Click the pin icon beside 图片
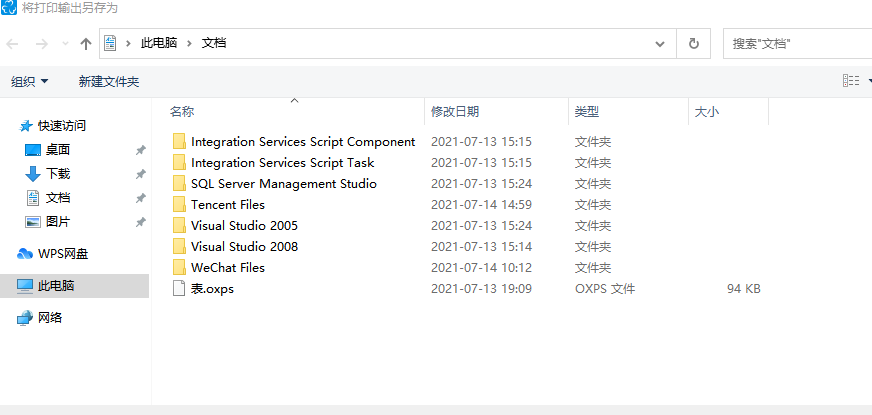 click(141, 223)
